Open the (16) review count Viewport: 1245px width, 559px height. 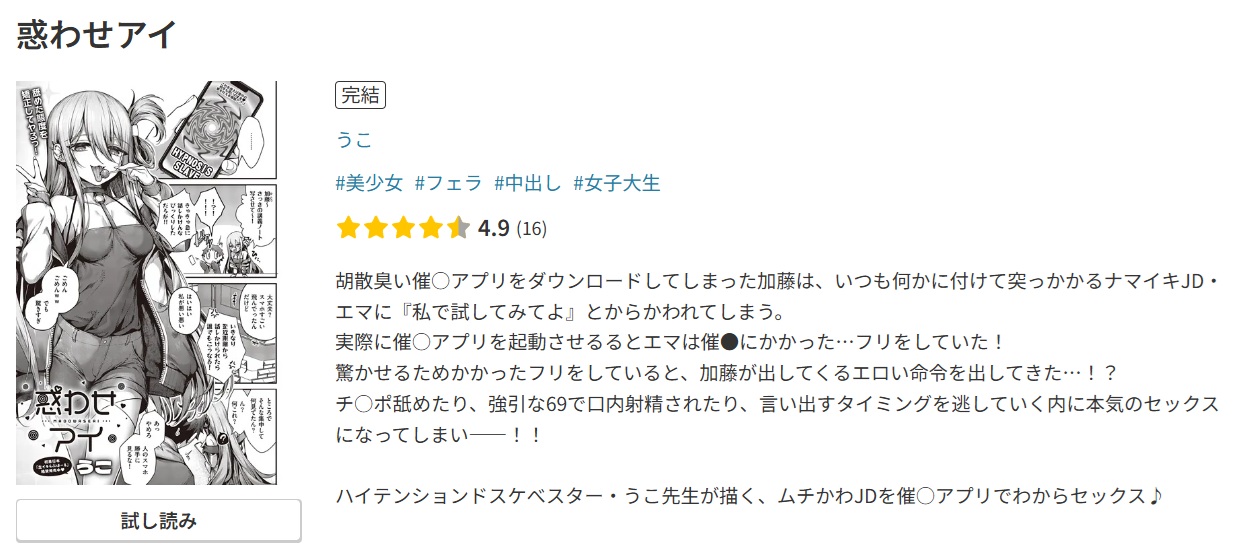(531, 228)
